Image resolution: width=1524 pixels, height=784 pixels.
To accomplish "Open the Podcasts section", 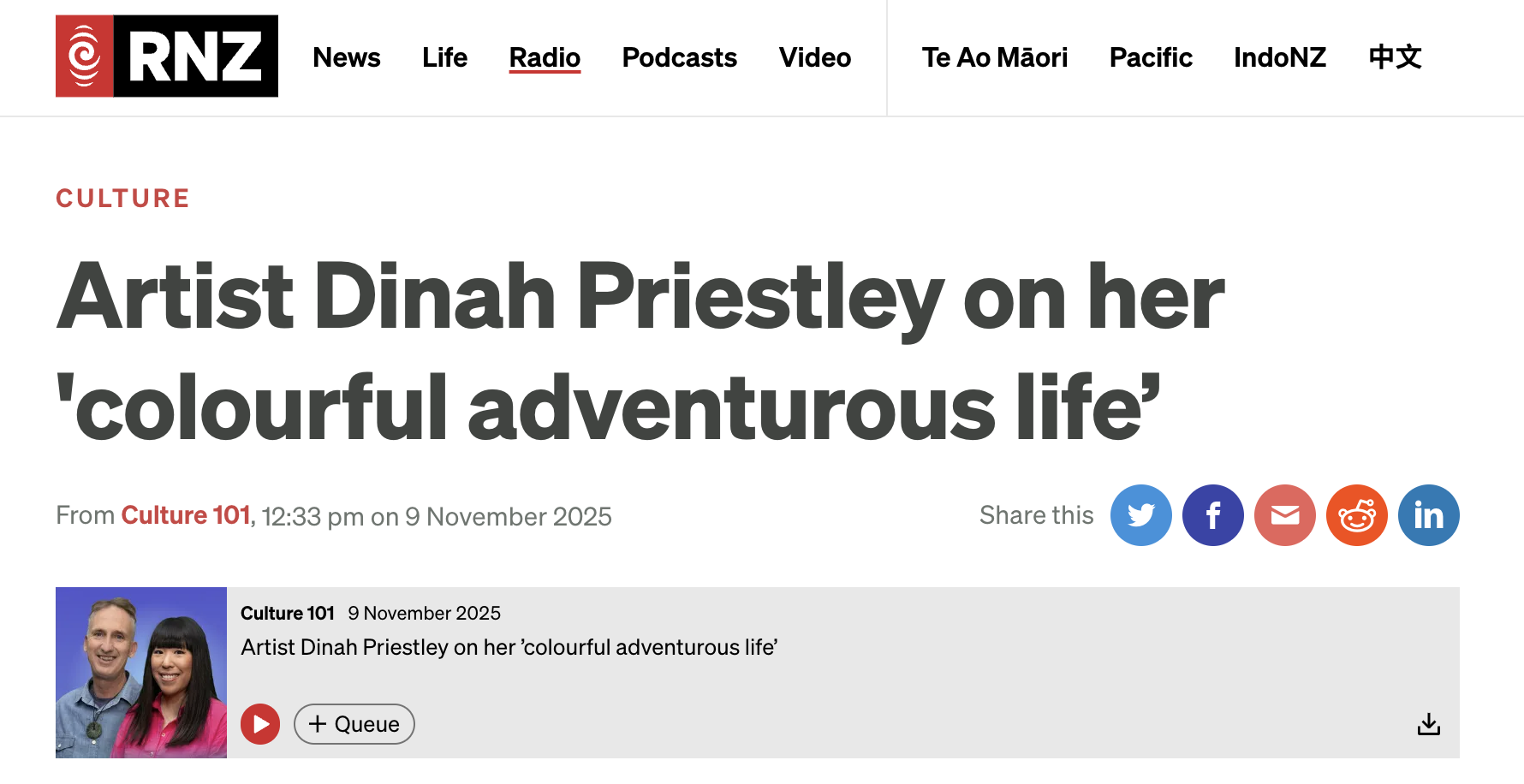I will [x=679, y=57].
